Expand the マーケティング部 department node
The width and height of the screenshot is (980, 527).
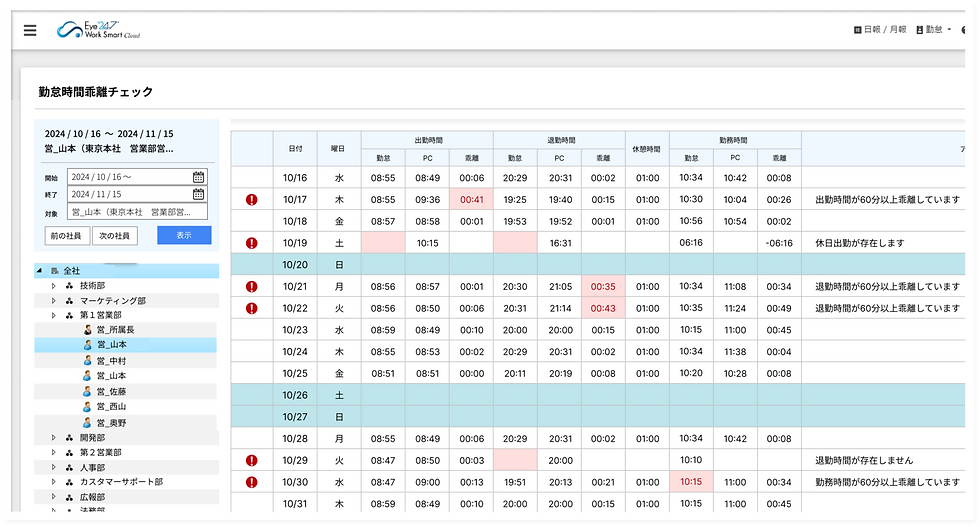pyautogui.click(x=54, y=301)
